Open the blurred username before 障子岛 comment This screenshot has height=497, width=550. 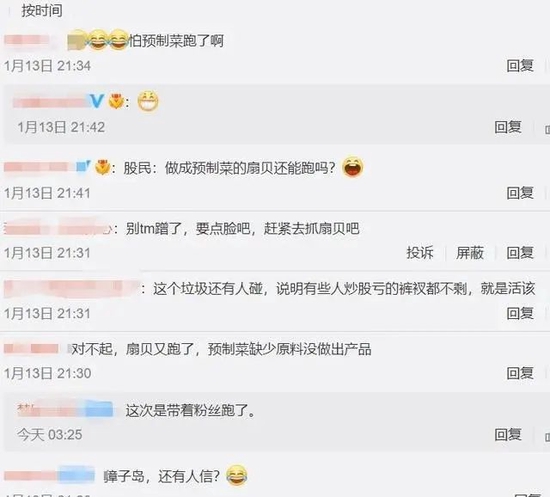click(x=49, y=475)
